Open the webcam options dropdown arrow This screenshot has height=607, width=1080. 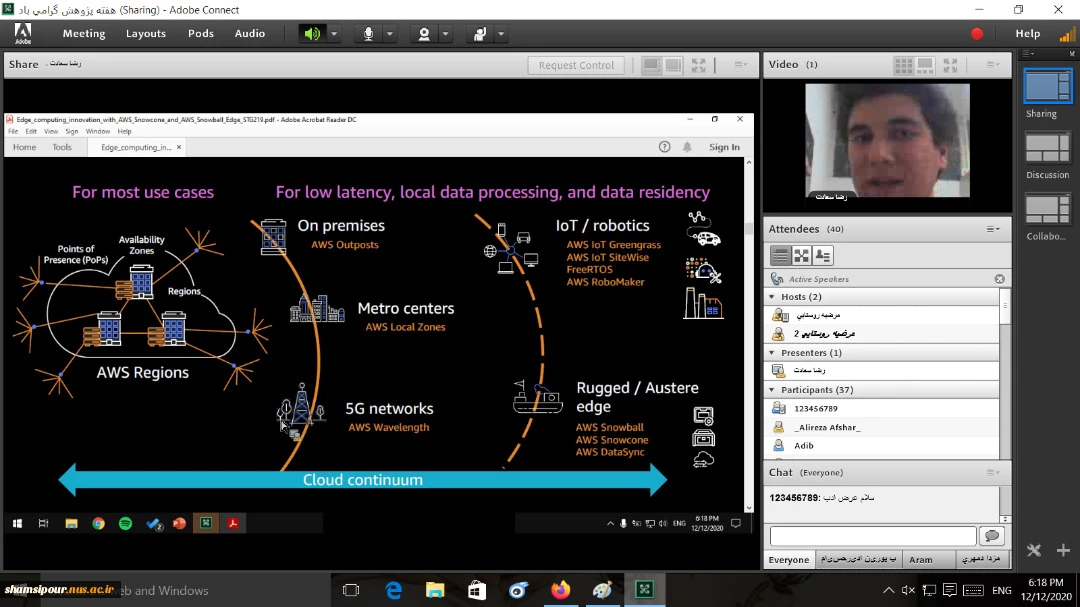pyautogui.click(x=445, y=34)
